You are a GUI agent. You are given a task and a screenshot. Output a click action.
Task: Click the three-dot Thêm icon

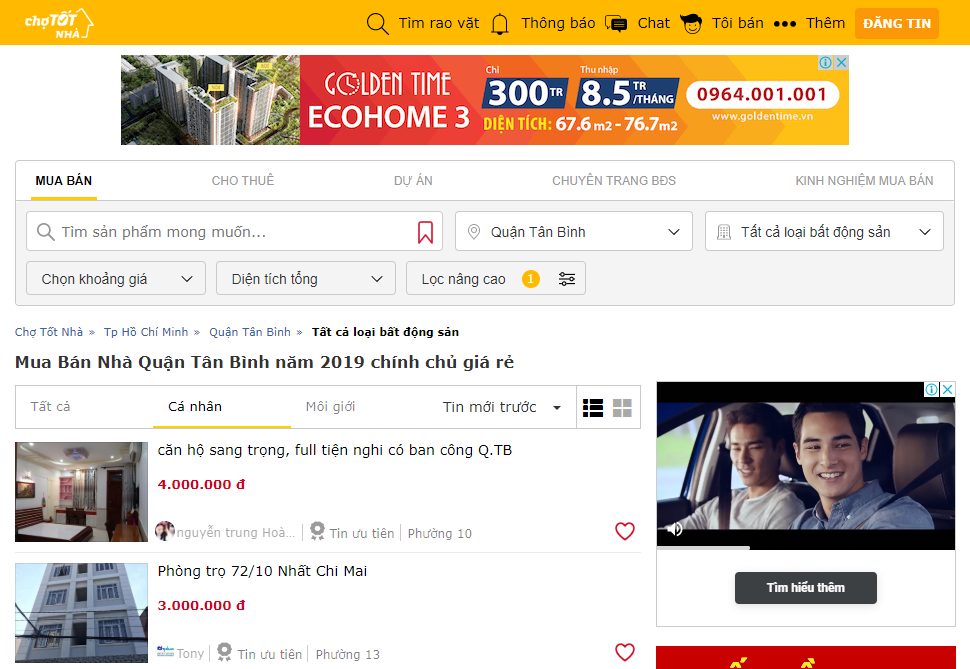784,24
